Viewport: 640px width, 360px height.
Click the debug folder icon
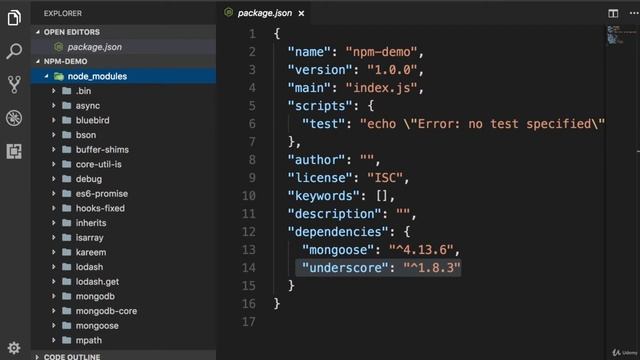[67, 179]
